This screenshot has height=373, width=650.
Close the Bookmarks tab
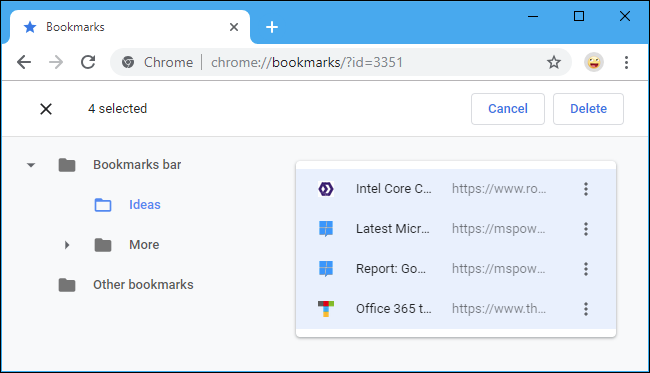coord(234,27)
